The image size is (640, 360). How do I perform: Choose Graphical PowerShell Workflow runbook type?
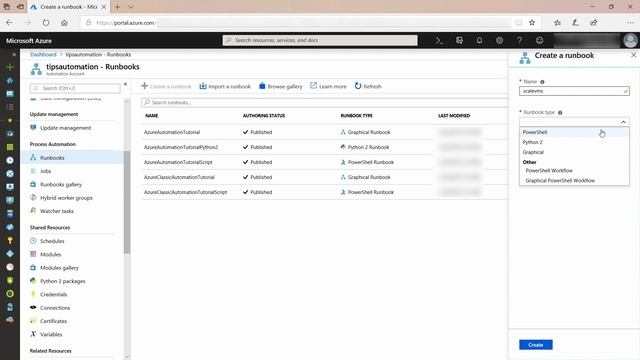pyautogui.click(x=574, y=180)
